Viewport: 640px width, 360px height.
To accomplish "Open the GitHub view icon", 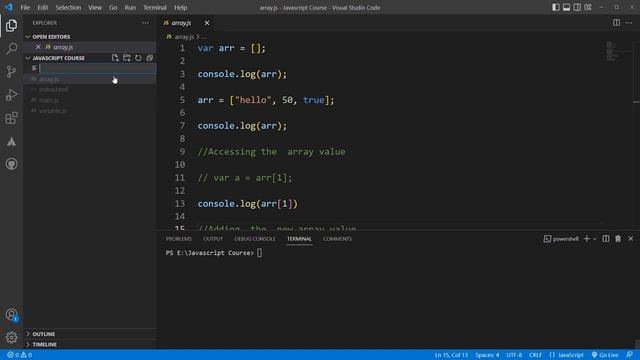I will (x=11, y=164).
